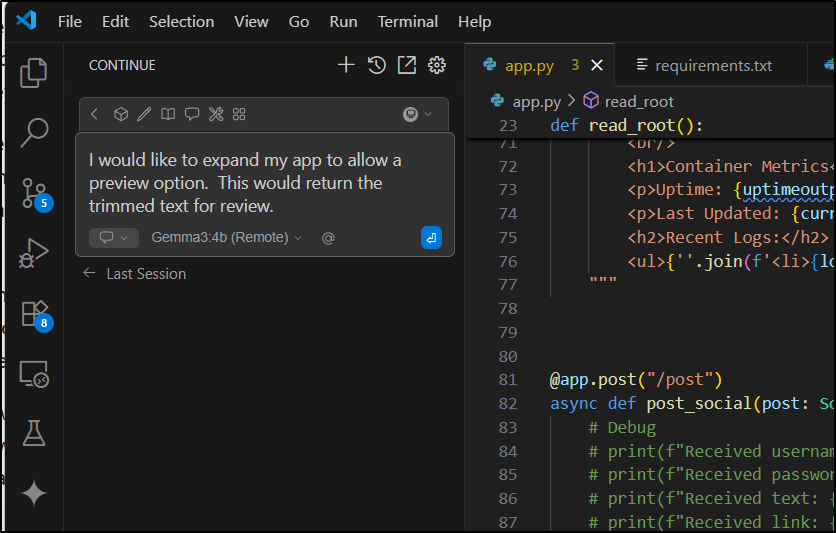The height and width of the screenshot is (533, 836).
Task: Open the Search view in activity bar
Action: [34, 131]
